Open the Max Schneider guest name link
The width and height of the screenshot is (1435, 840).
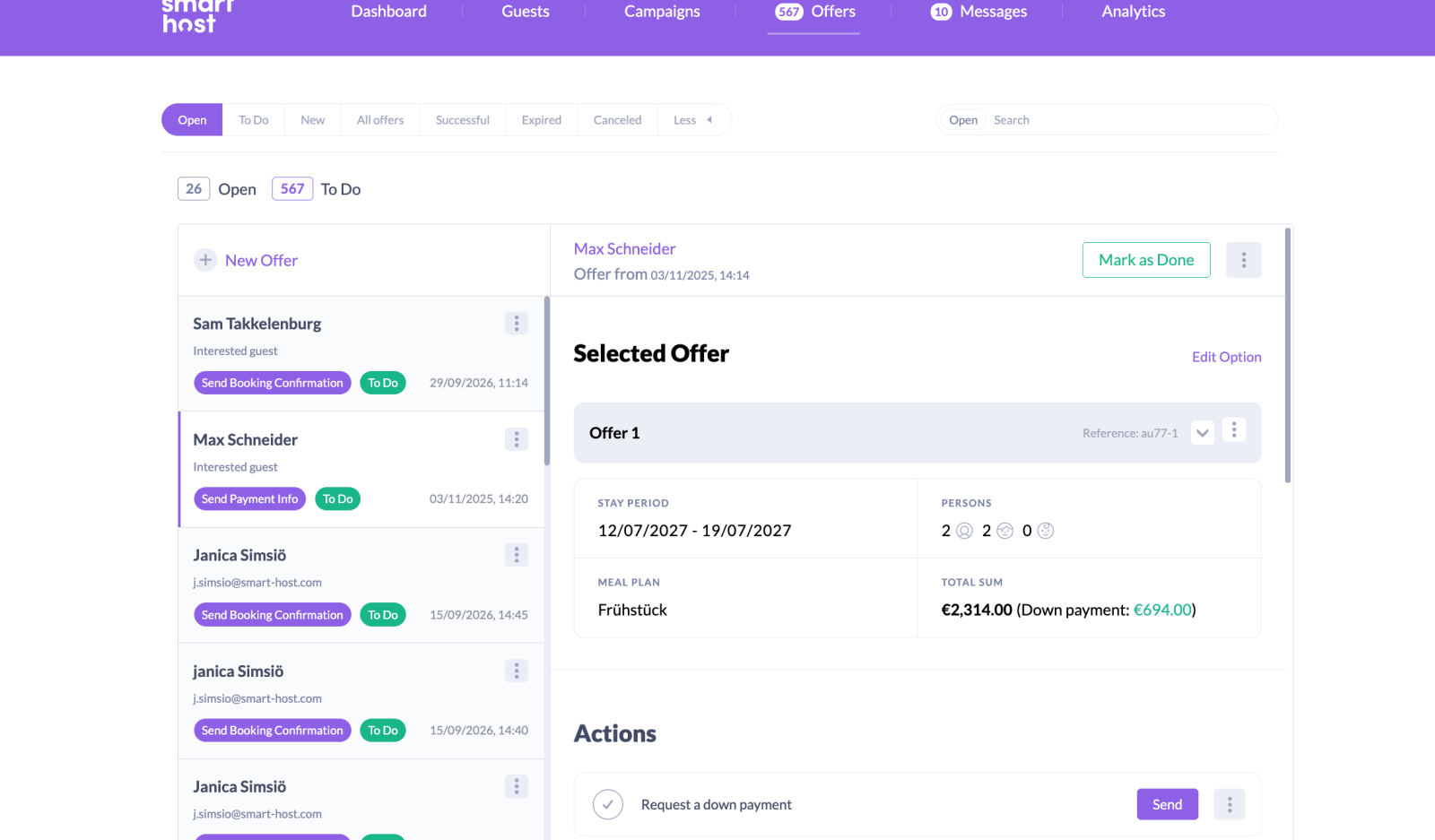[625, 249]
